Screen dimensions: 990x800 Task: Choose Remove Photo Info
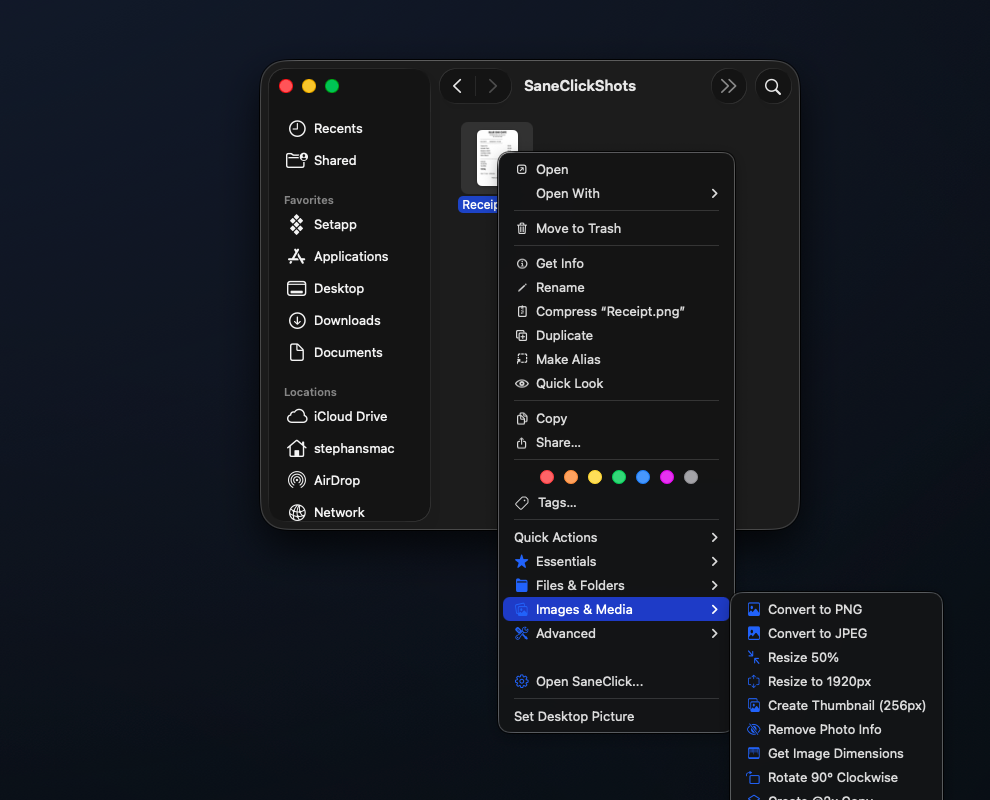click(837, 729)
